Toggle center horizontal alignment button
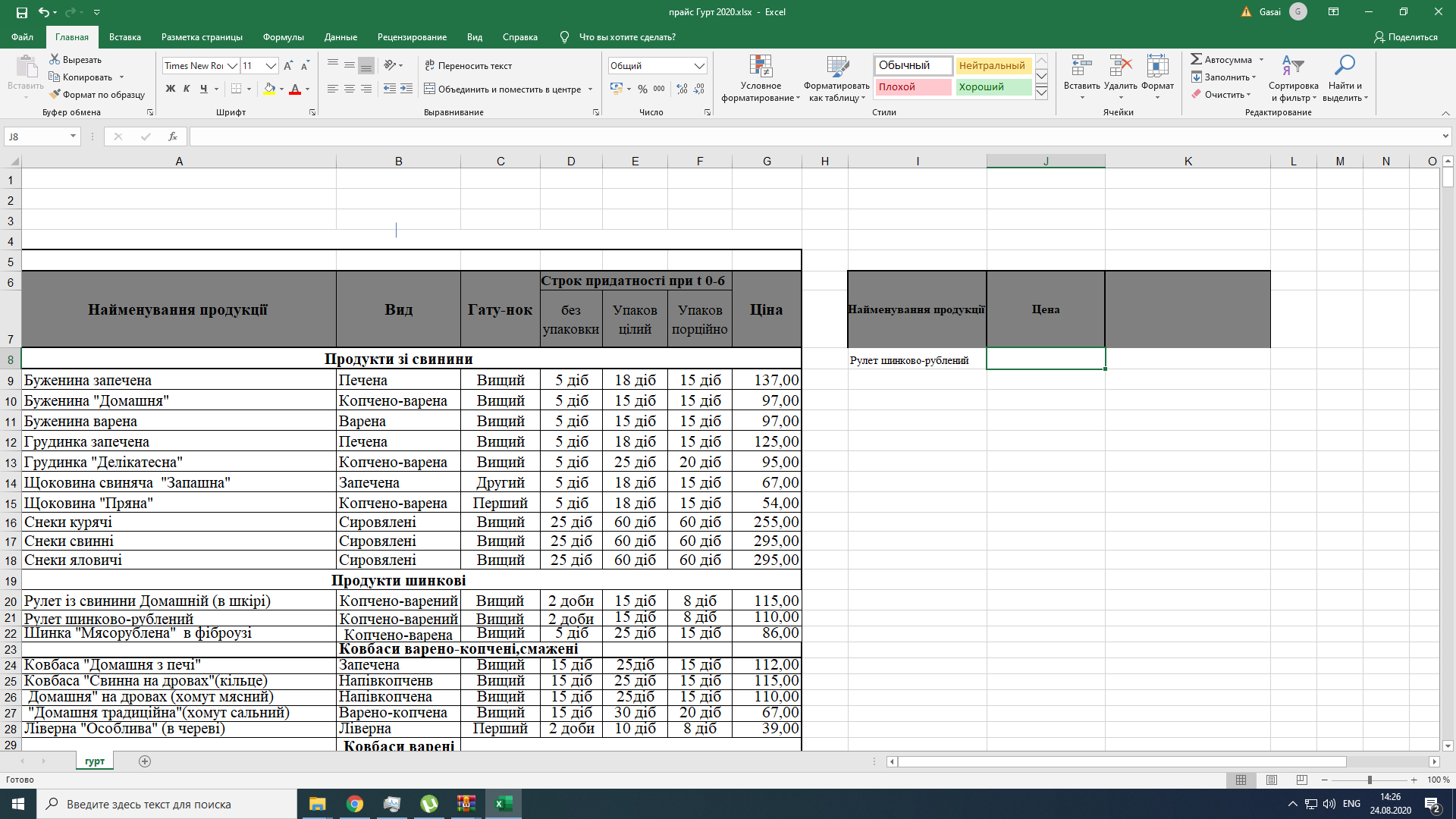This screenshot has height=819, width=1456. [x=350, y=89]
